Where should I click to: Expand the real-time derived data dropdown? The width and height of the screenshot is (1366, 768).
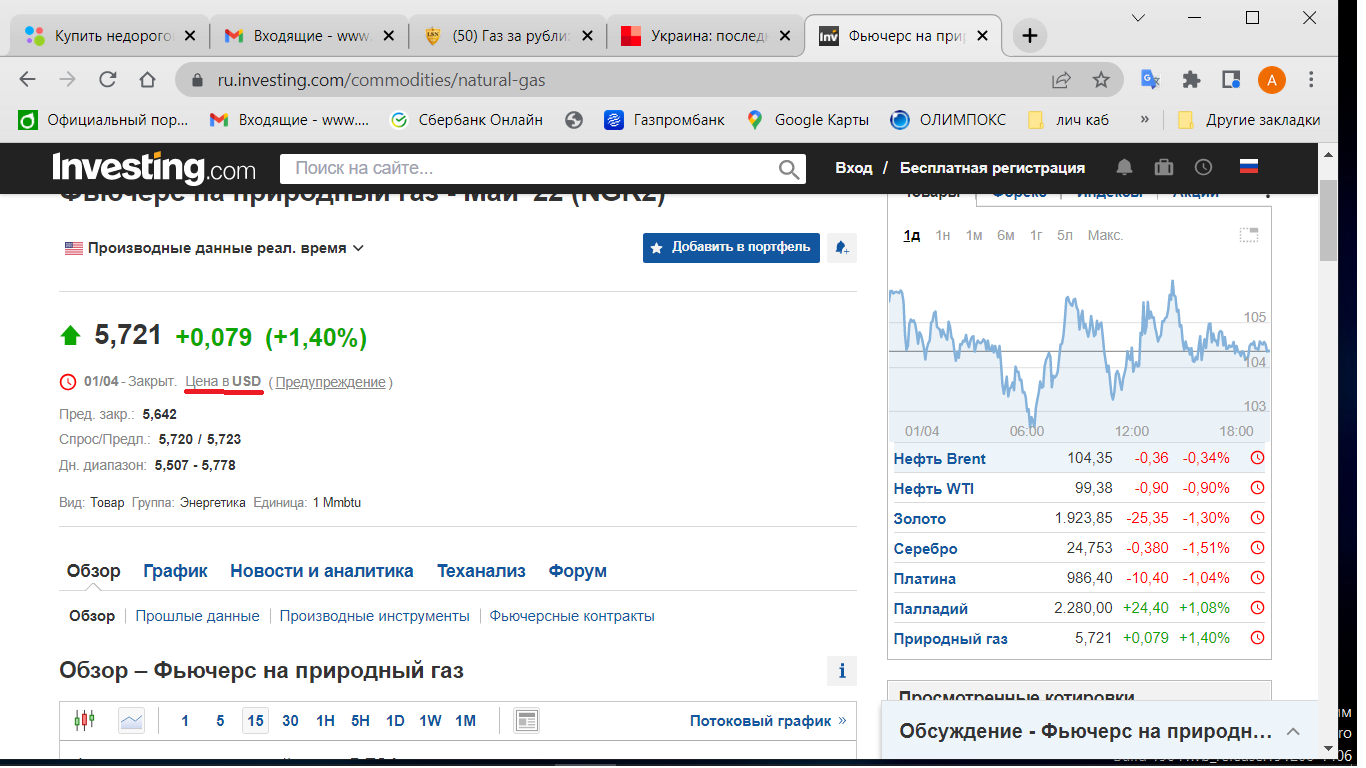215,248
